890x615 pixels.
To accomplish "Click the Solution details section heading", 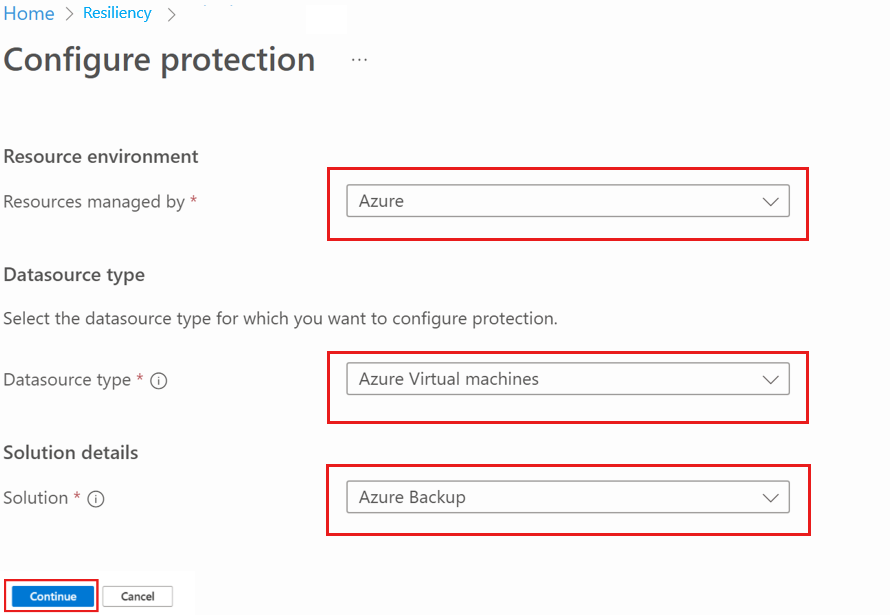I will pyautogui.click(x=71, y=453).
